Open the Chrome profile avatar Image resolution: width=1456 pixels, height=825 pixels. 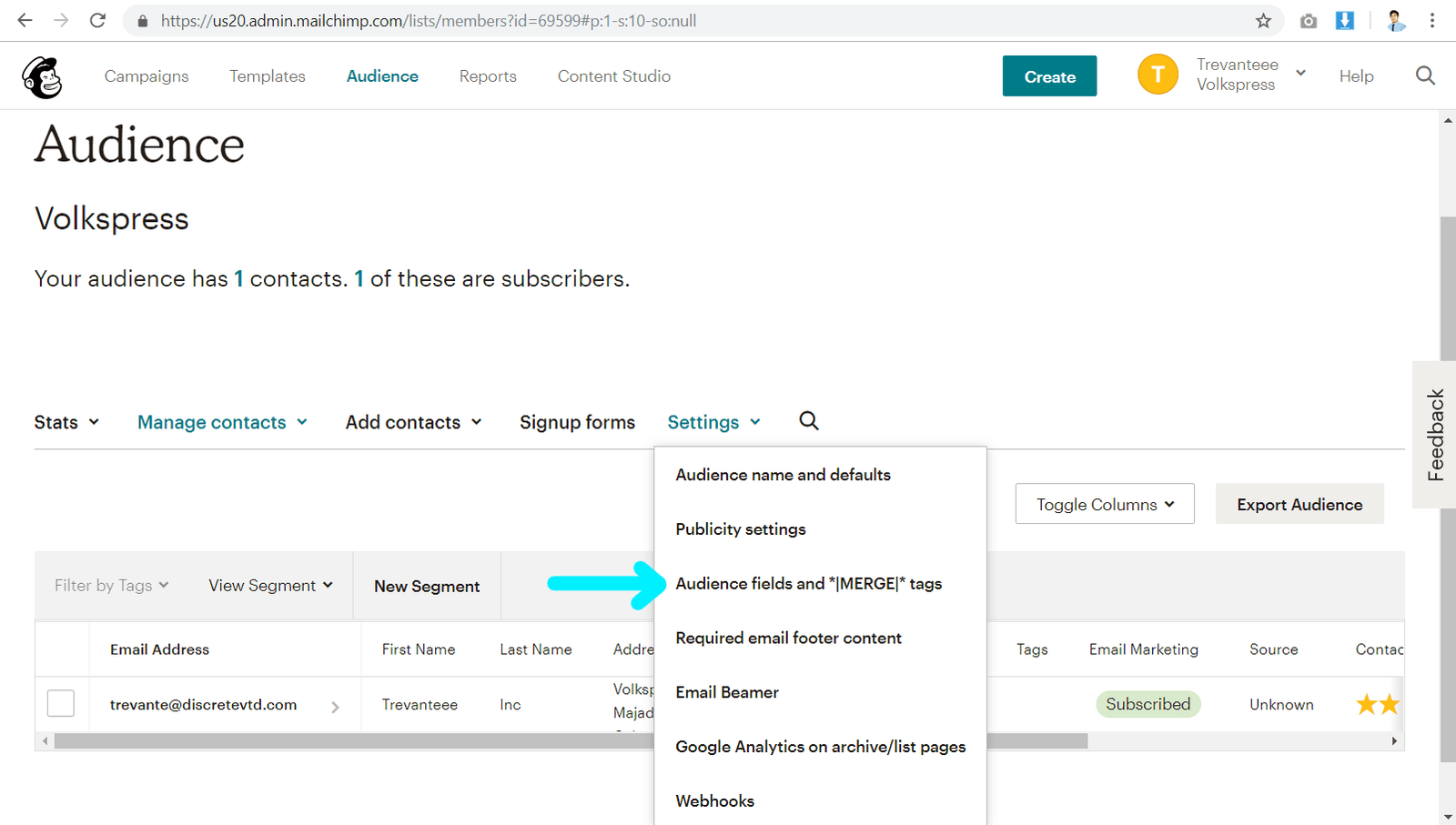[x=1396, y=20]
